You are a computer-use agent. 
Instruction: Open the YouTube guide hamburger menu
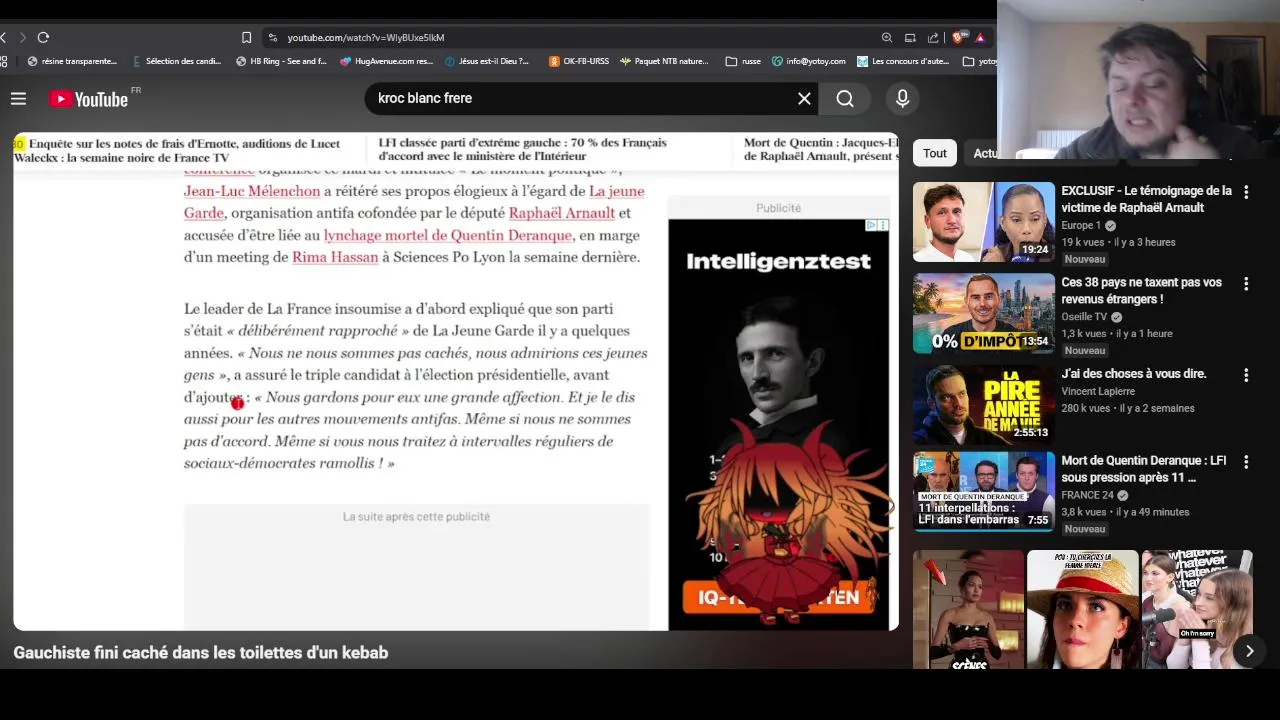point(18,98)
